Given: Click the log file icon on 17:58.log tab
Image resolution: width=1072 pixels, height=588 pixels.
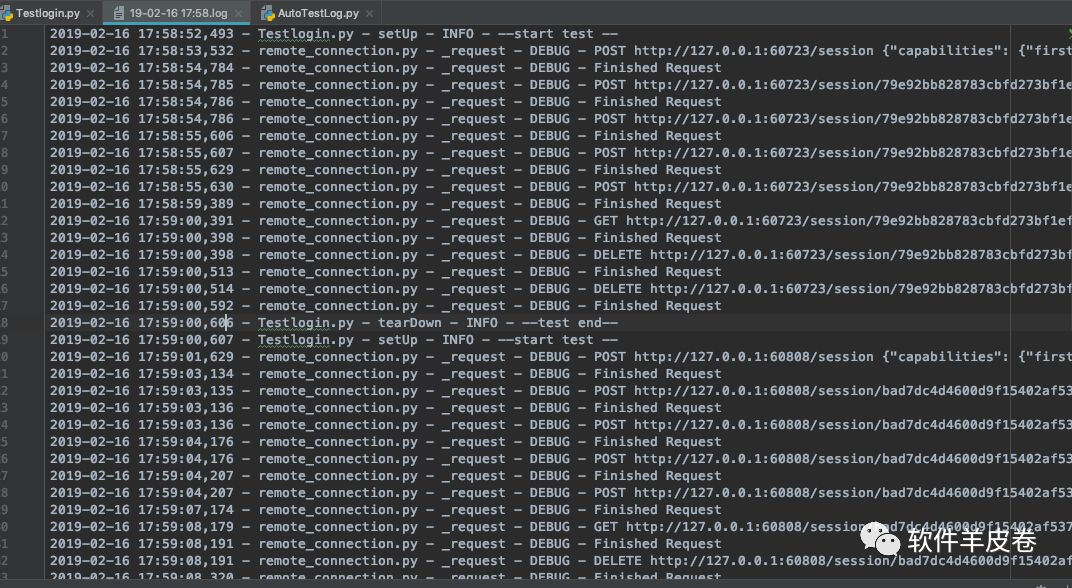Looking at the screenshot, I should [x=119, y=12].
